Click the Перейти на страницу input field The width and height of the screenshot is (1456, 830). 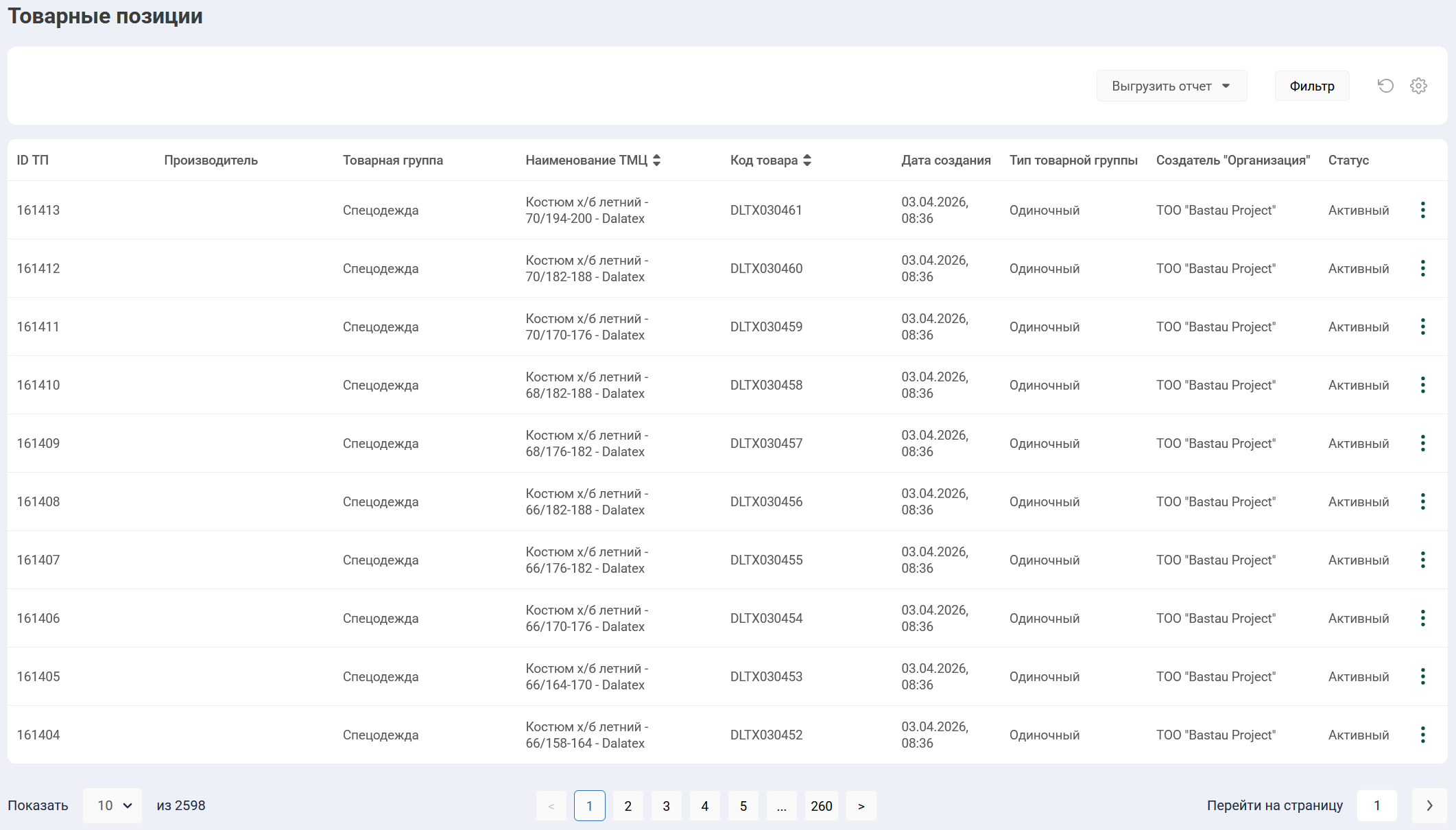click(x=1376, y=805)
